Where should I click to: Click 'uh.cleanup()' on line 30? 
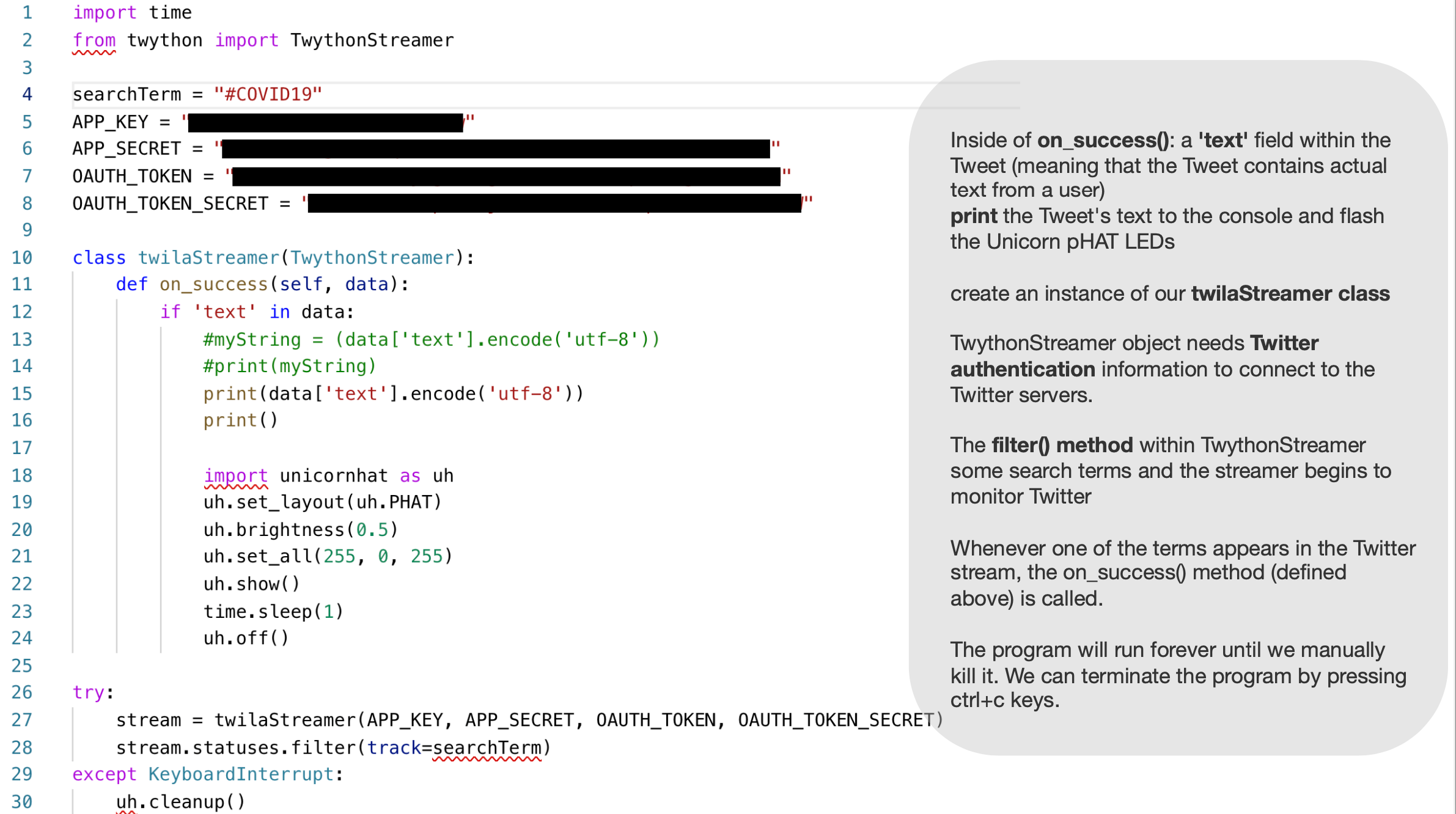click(180, 802)
